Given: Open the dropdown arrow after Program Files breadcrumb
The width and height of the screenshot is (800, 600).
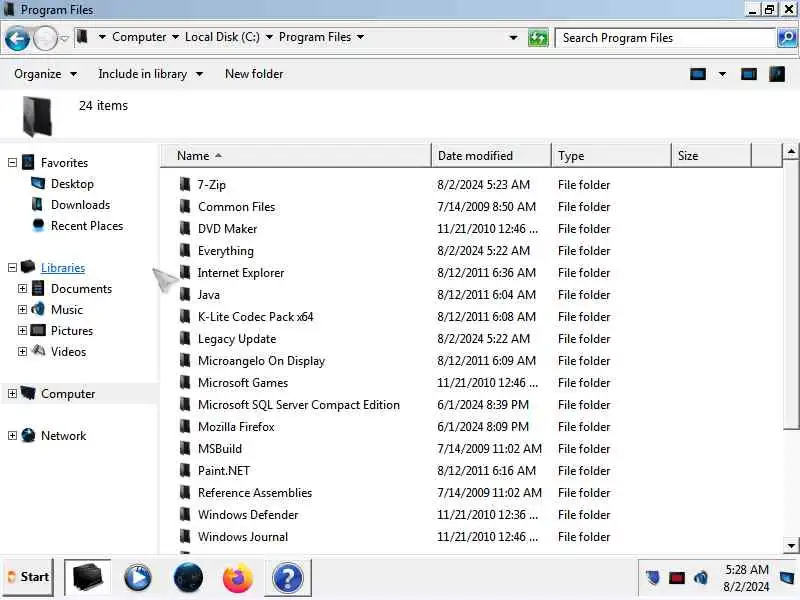Looking at the screenshot, I should pyautogui.click(x=360, y=37).
